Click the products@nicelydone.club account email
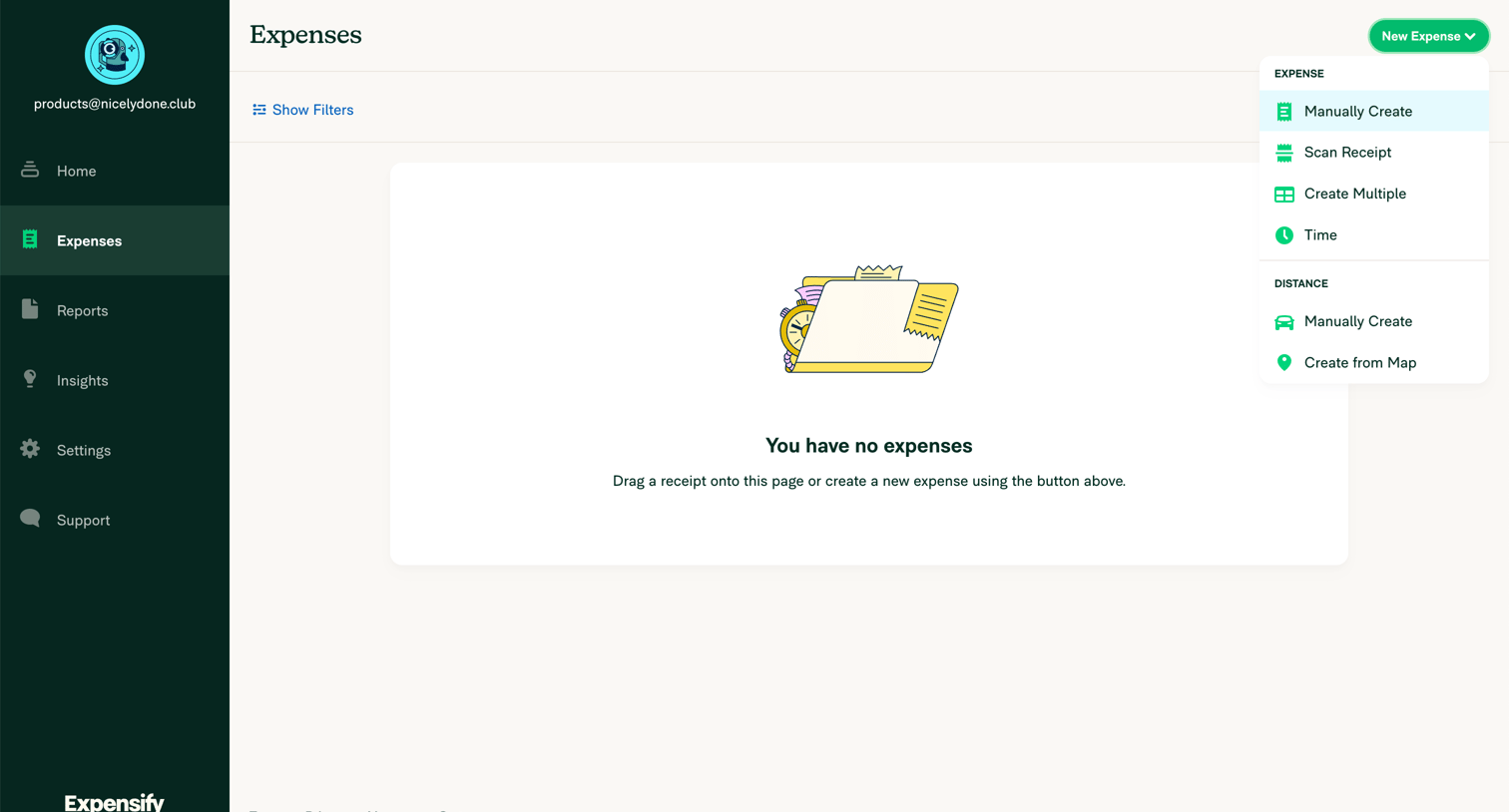The image size is (1509, 812). [x=115, y=104]
